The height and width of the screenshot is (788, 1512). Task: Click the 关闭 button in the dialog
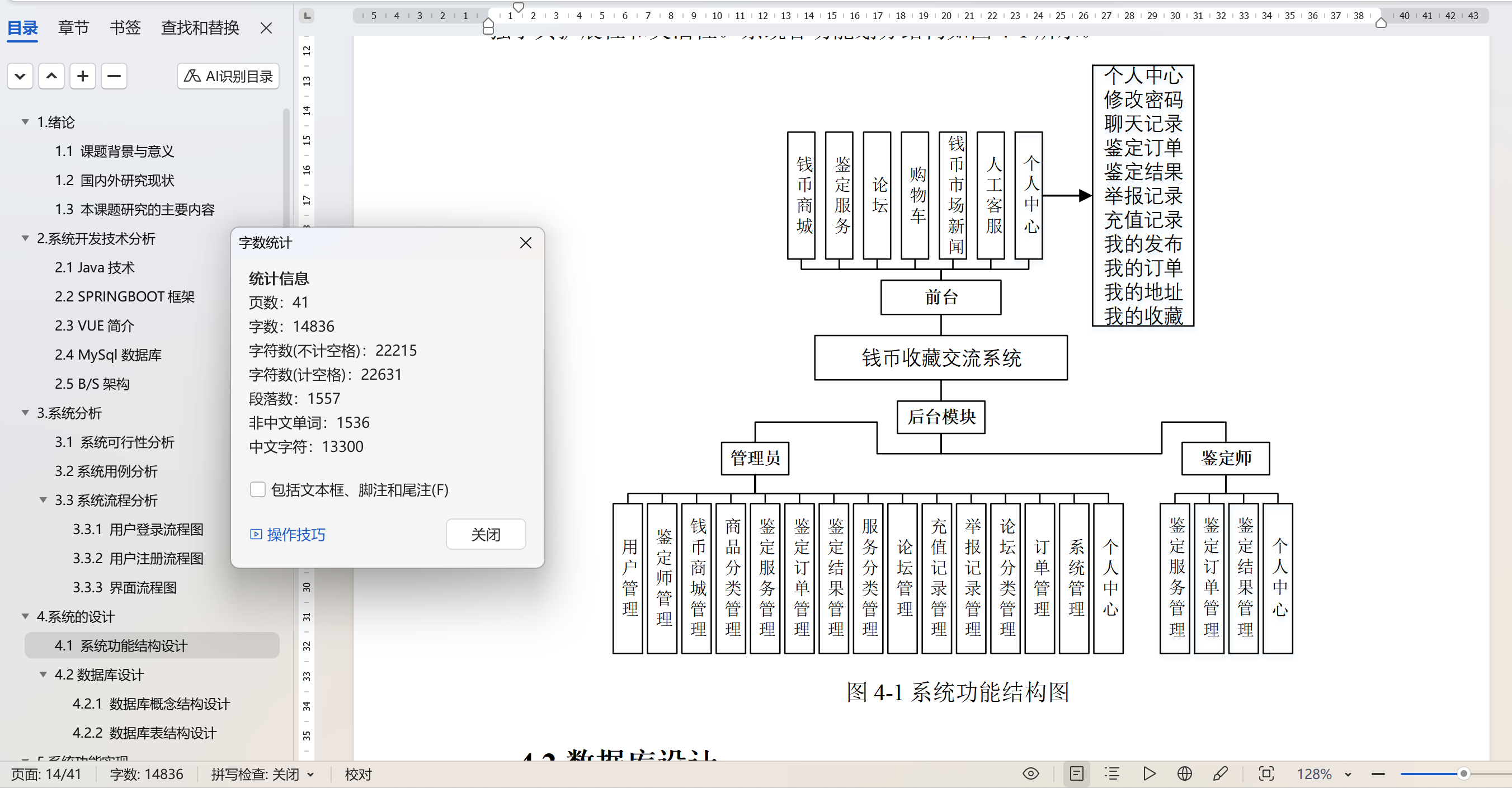point(486,534)
